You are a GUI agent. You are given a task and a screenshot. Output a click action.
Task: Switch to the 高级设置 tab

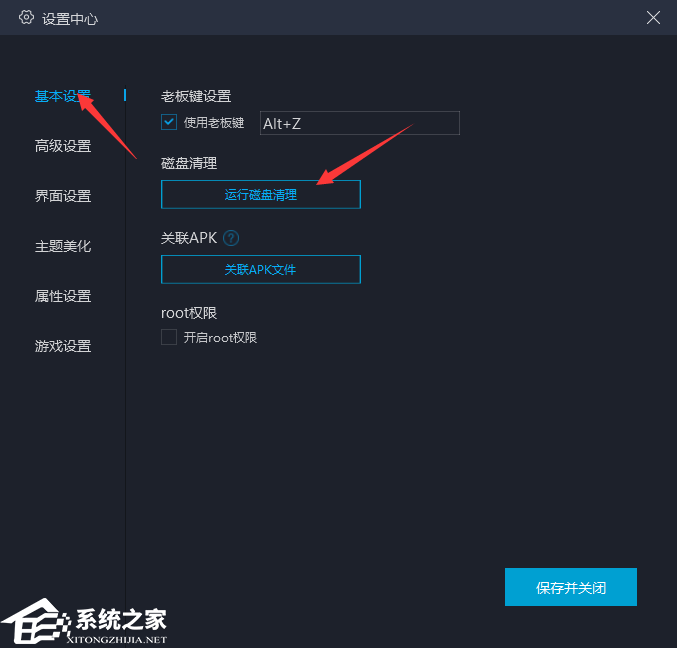point(63,146)
